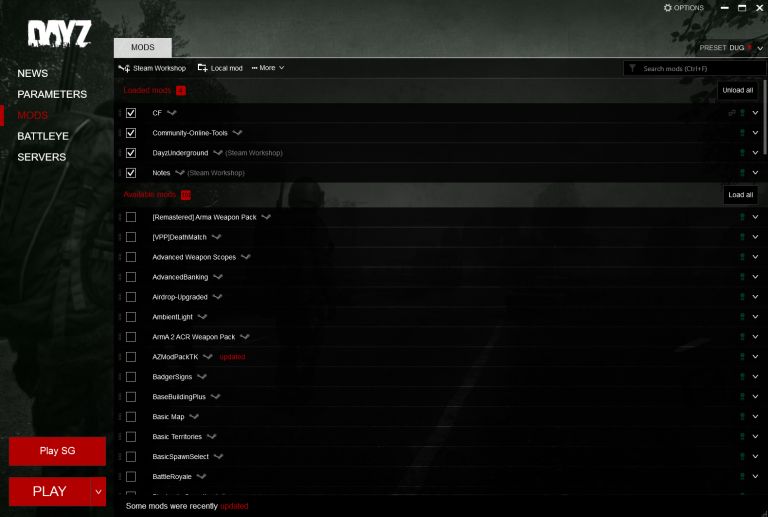The image size is (768, 517).
Task: Click the Steam icon next to BaseBuildingPlus
Action: pos(215,397)
